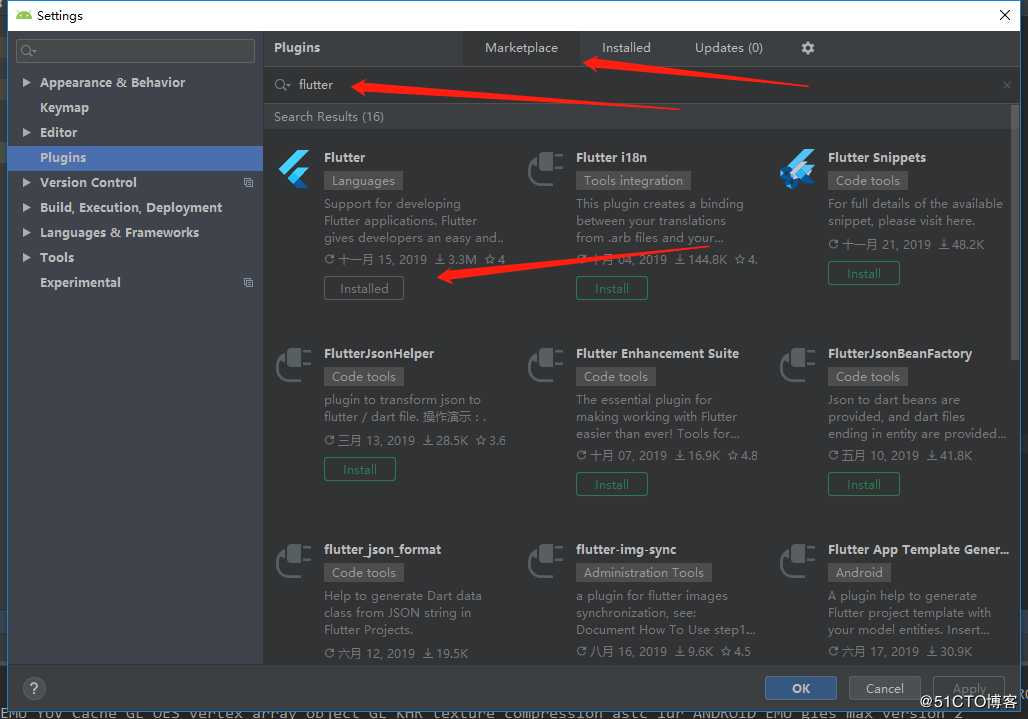Open the Updates (0) tab
Screen dimensions: 1028x719
tap(728, 48)
